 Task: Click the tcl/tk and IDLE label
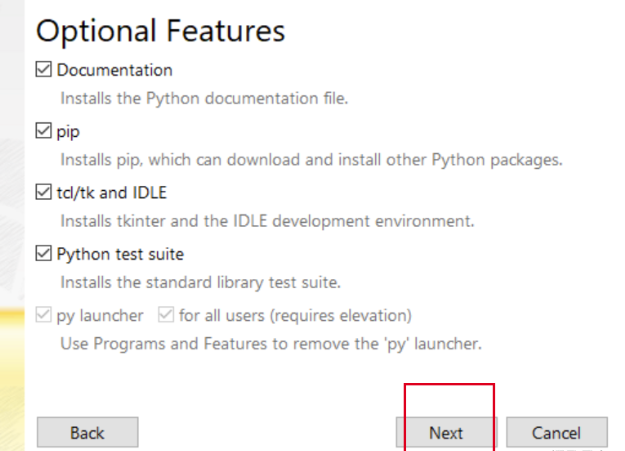pos(111,193)
